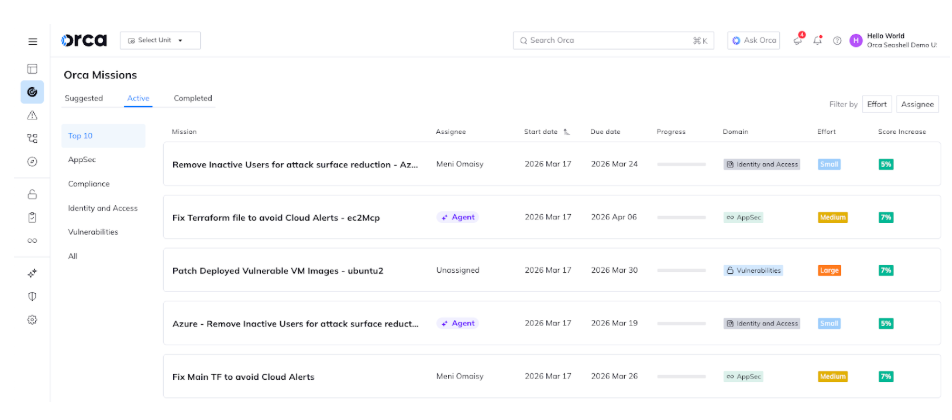Open the Select Unit dropdown
This screenshot has width=952, height=420.
tap(160, 41)
